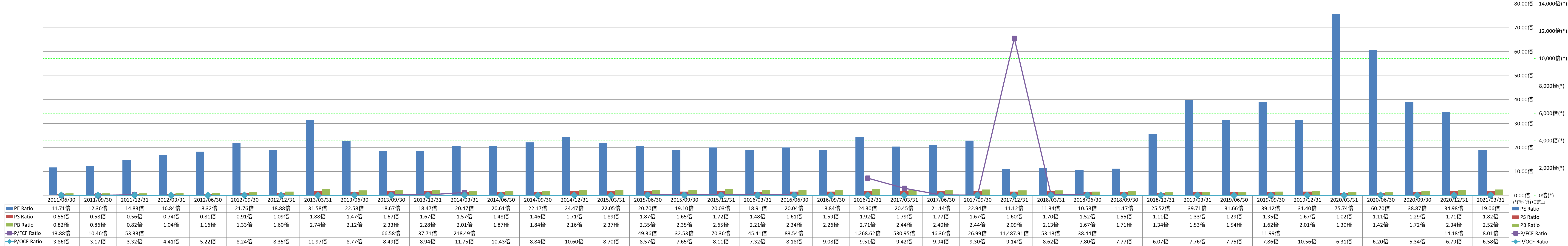This screenshot has height=246, width=1568.
Task: Click the 2018/12/31 date column header
Action: click(x=1160, y=200)
